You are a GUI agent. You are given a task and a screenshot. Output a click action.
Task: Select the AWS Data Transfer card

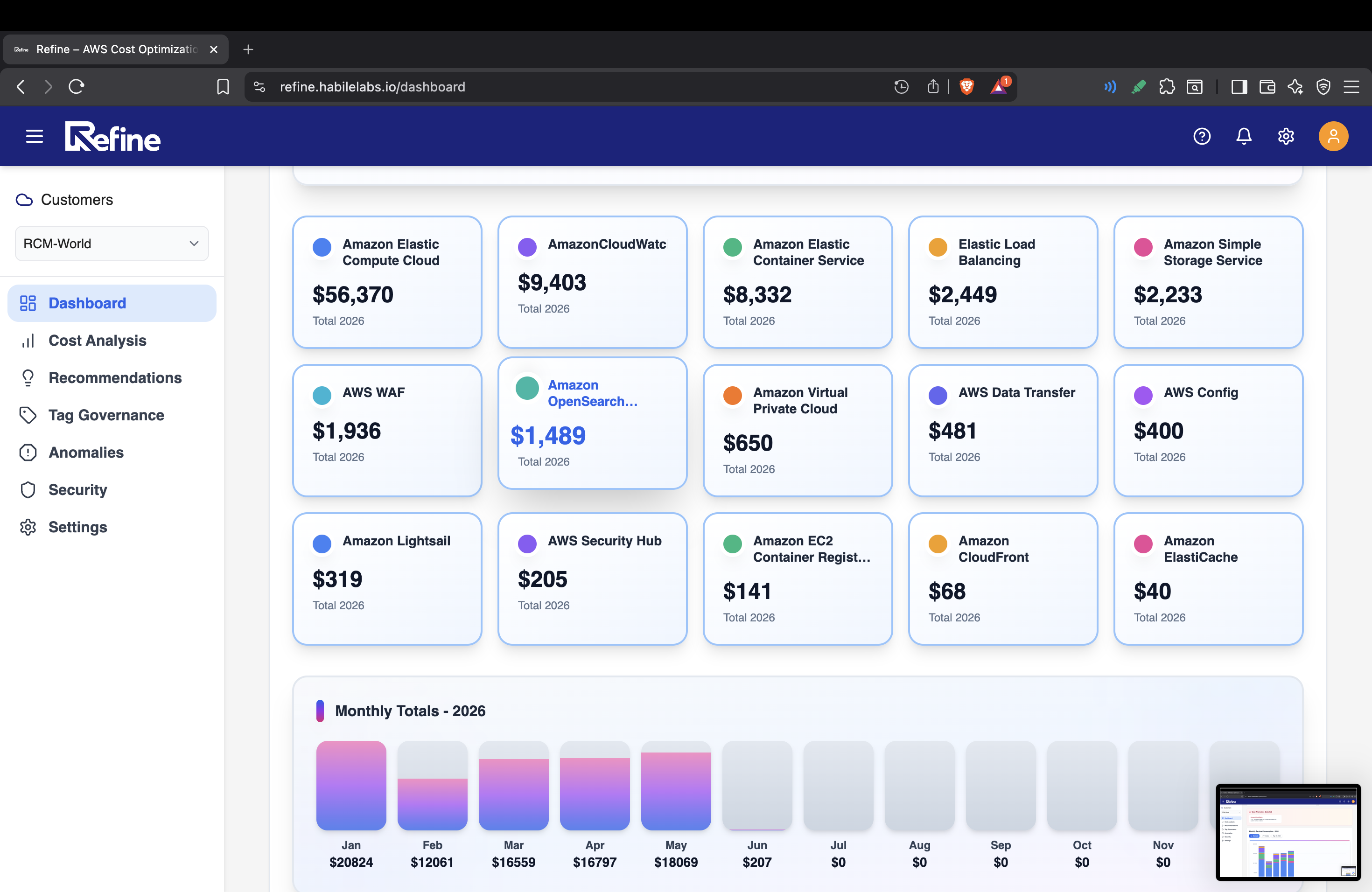1003,431
